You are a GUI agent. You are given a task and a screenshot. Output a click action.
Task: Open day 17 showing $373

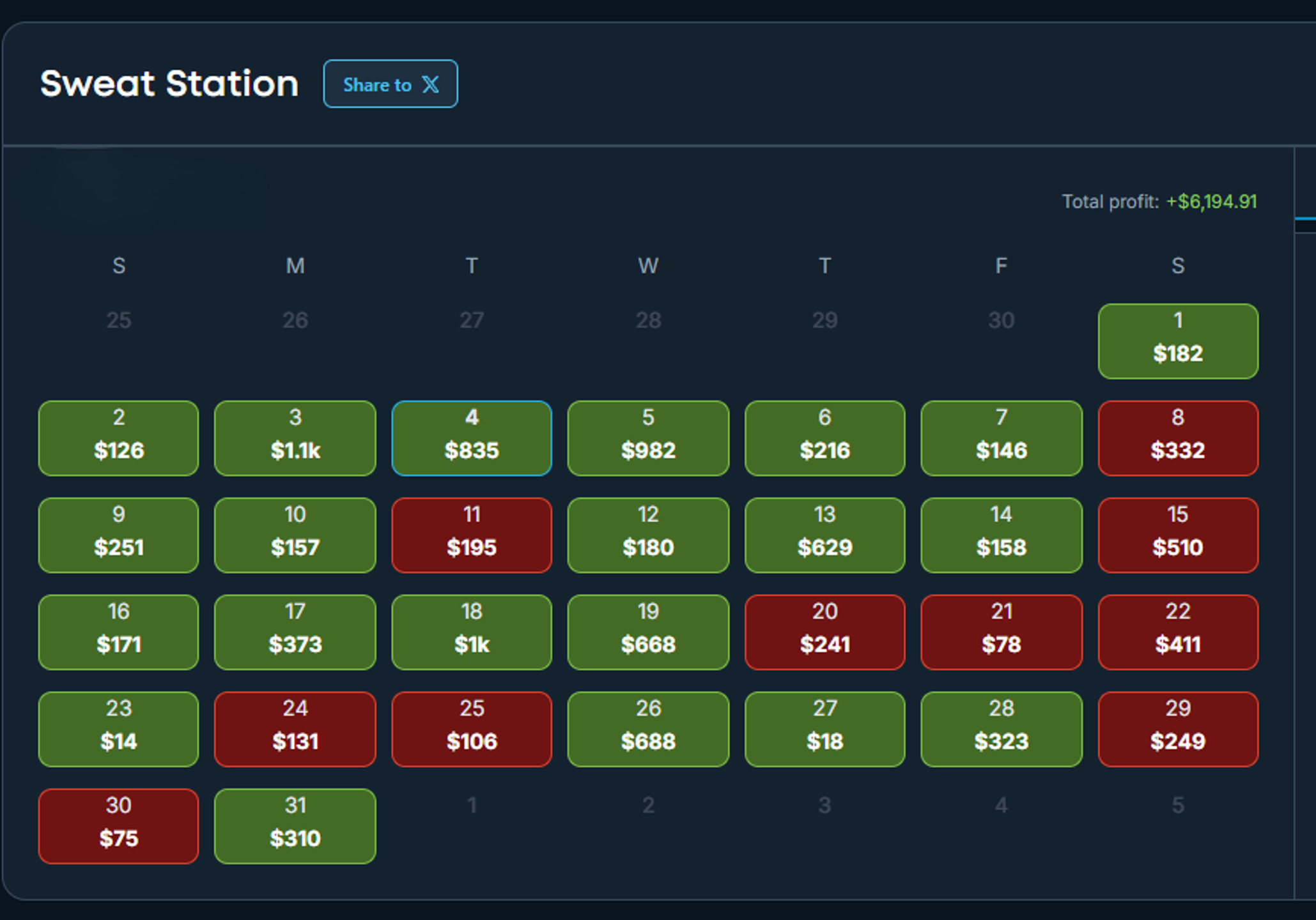[295, 632]
